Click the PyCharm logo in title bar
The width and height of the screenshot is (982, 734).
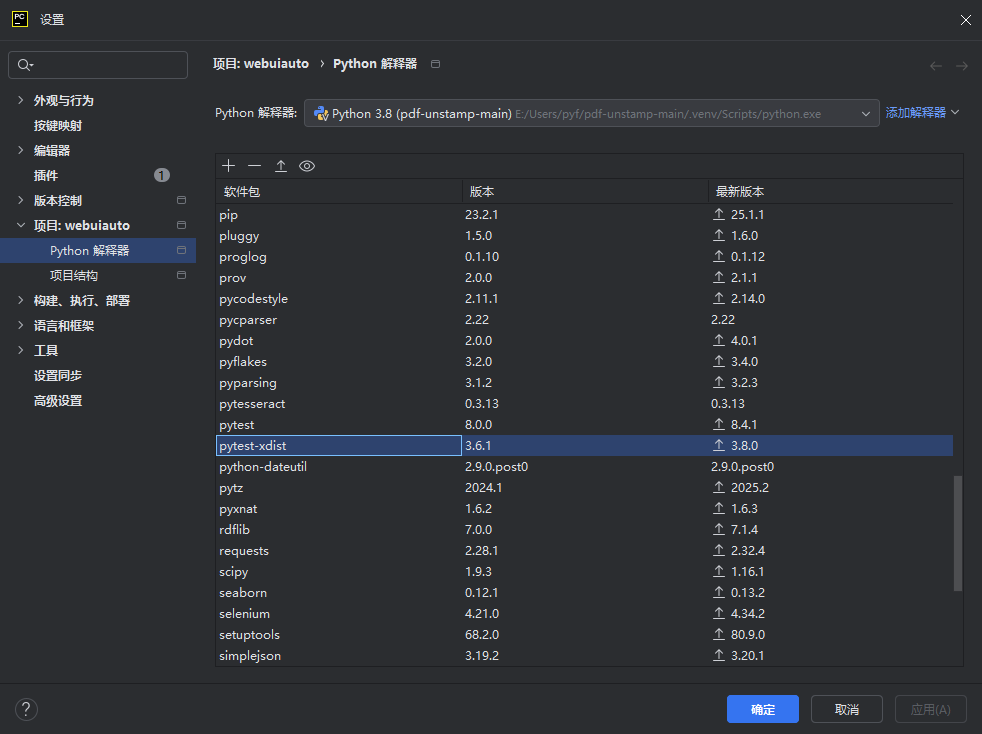tap(20, 19)
